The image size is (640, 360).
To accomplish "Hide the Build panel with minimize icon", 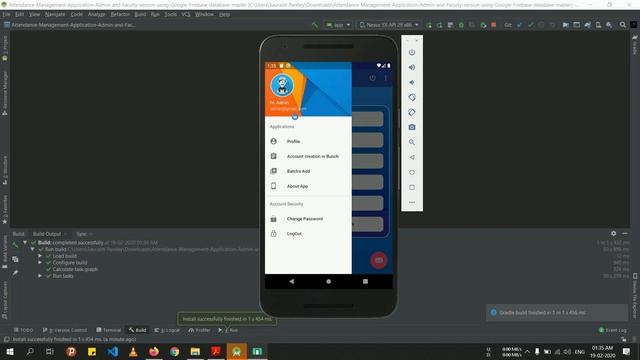I will coord(625,233).
